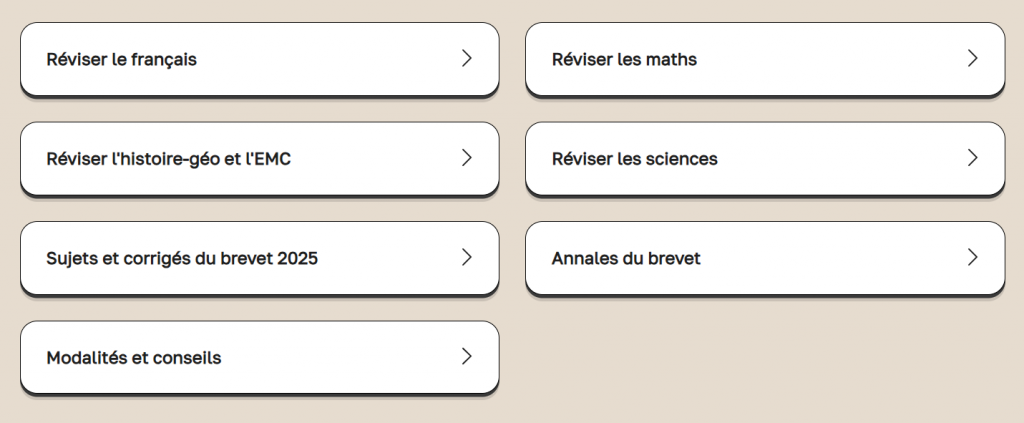
Task: Select the "Réviser les maths" text
Action: click(x=624, y=60)
